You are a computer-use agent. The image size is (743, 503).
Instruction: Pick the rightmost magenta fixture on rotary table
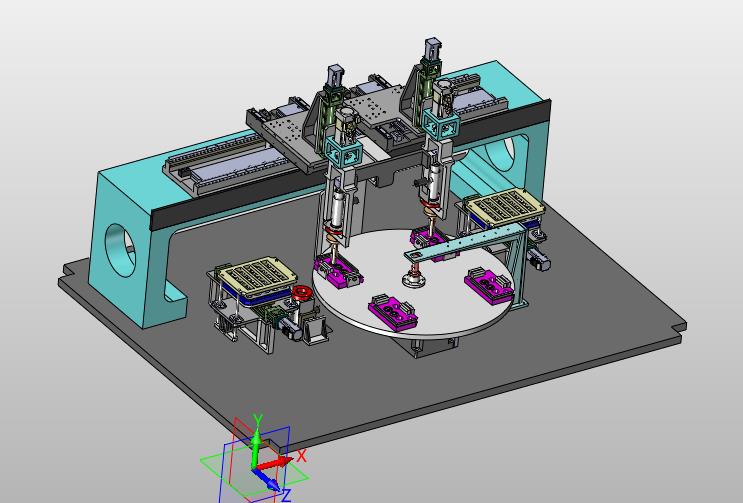489,286
